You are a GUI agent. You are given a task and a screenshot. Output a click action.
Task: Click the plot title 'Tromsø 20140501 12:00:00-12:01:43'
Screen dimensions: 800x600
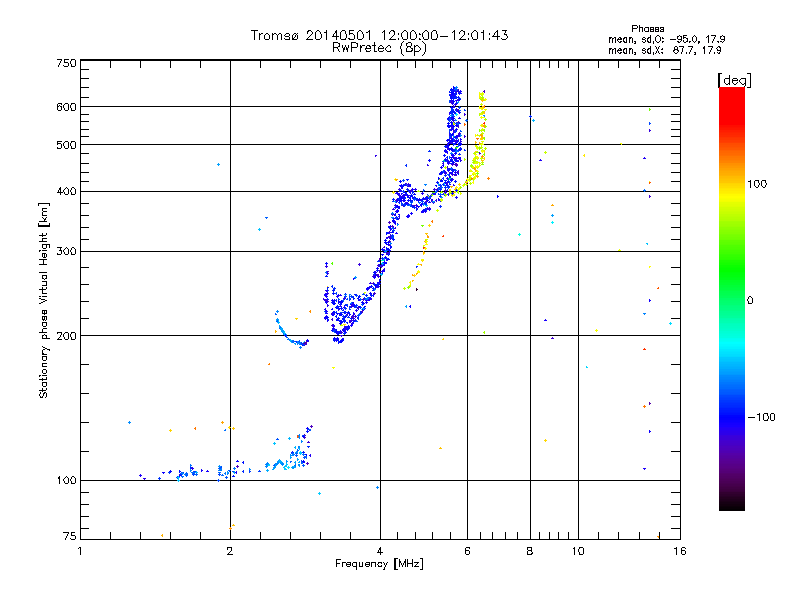click(x=379, y=35)
